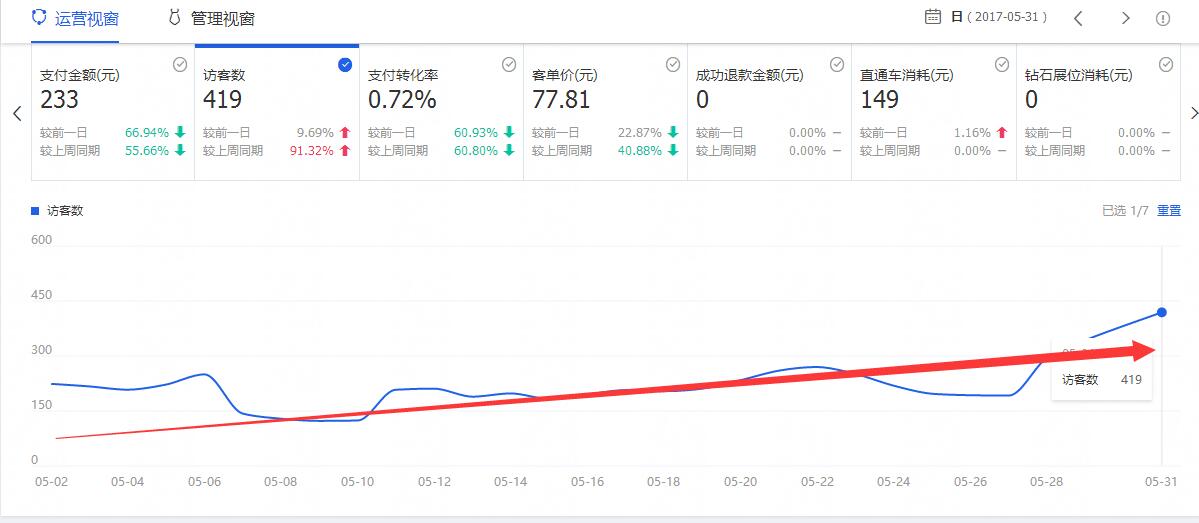Viewport: 1199px width, 523px height.
Task: Go to previous day using left chevron
Action: click(1078, 18)
